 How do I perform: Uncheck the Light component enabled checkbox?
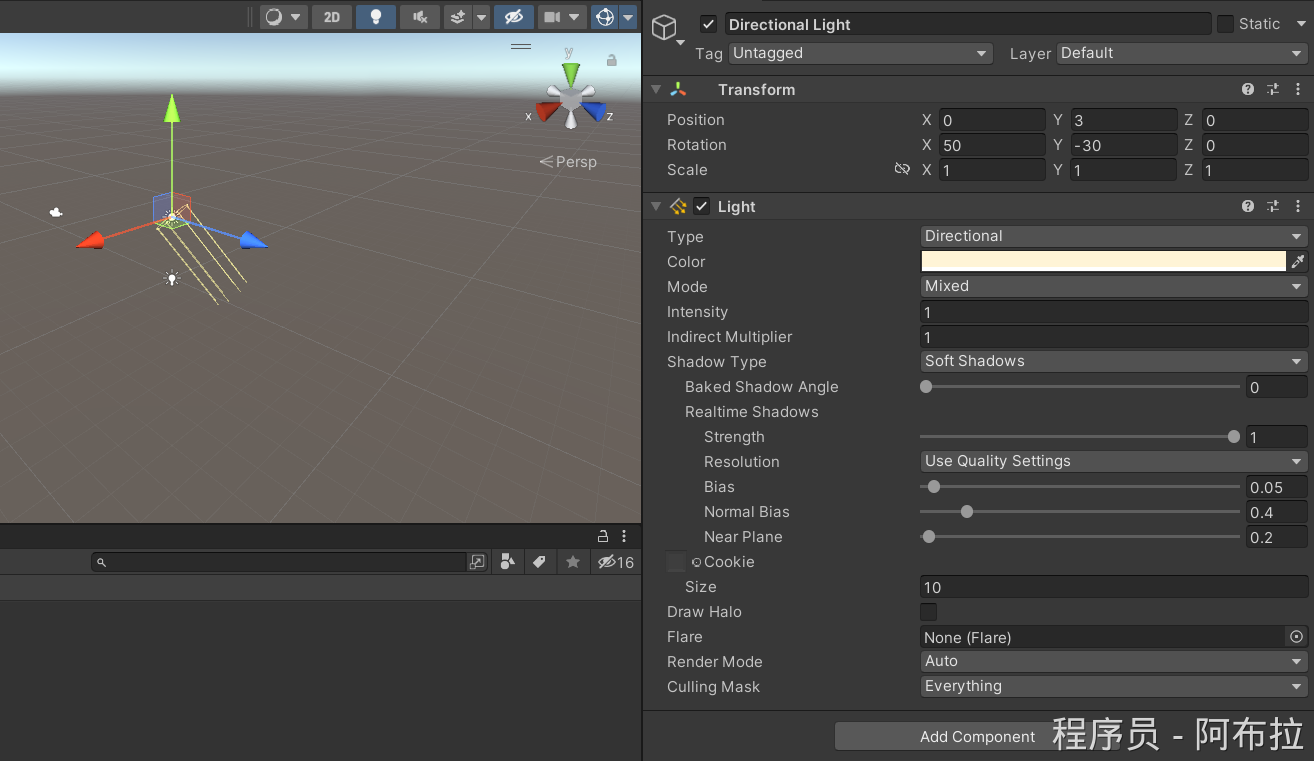coord(702,207)
